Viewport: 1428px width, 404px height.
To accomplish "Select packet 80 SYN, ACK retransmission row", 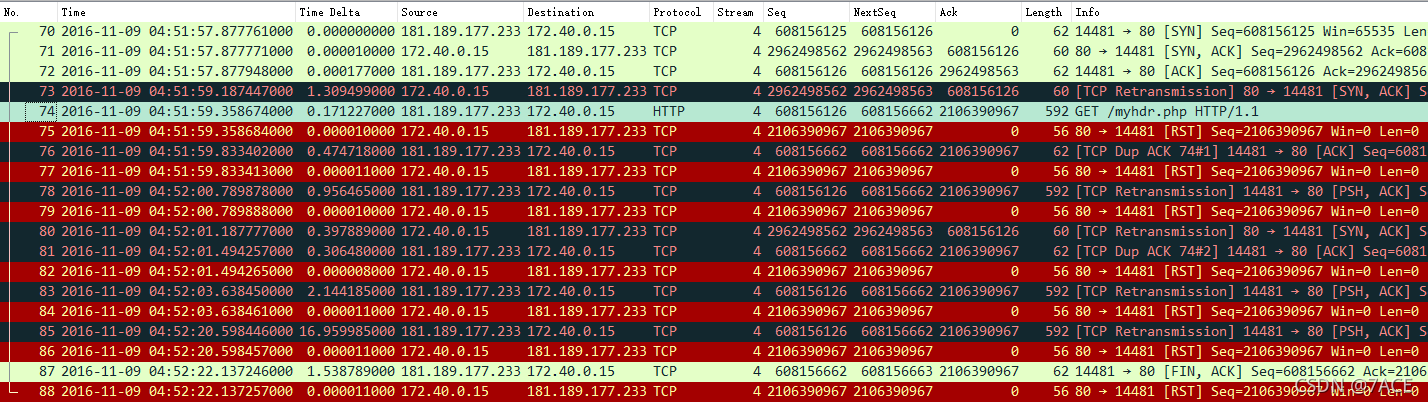I will 714,231.
